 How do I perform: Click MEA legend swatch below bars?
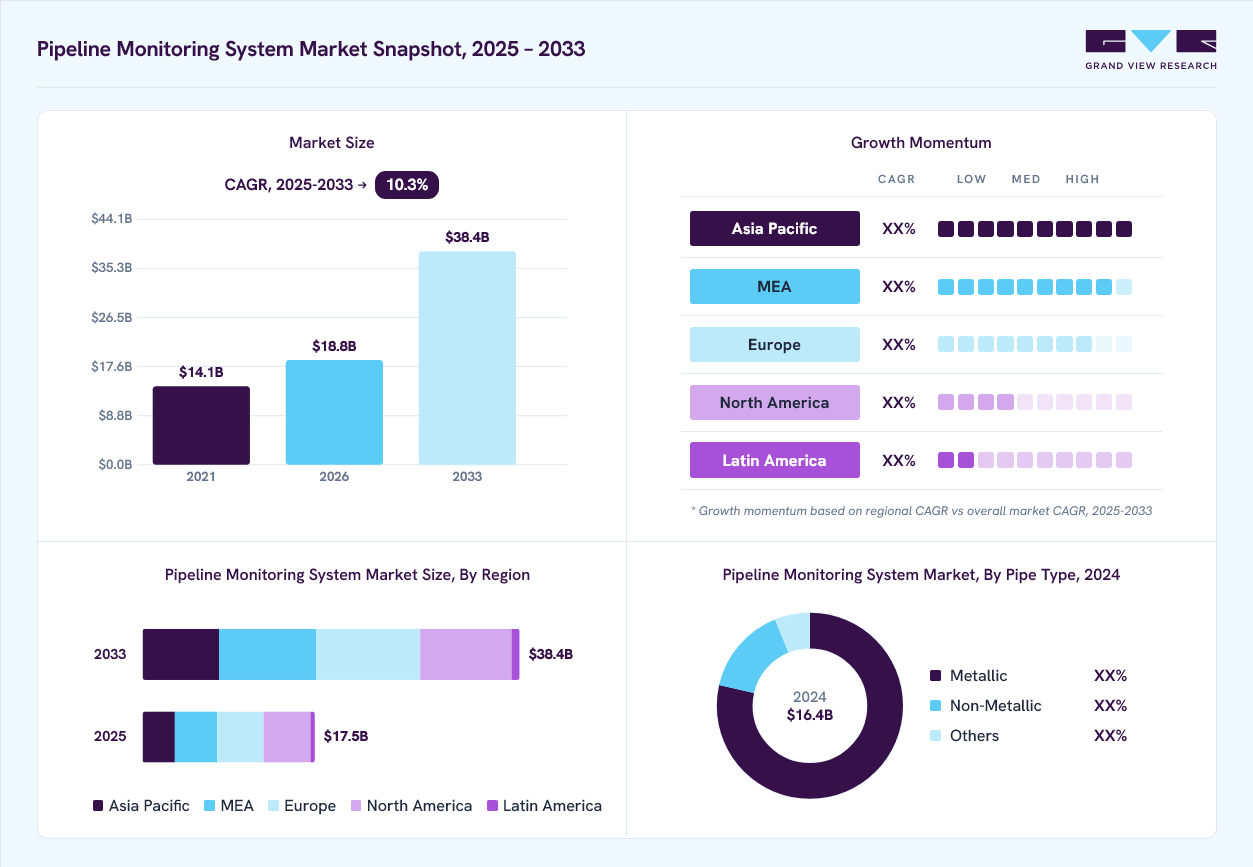pyautogui.click(x=210, y=806)
